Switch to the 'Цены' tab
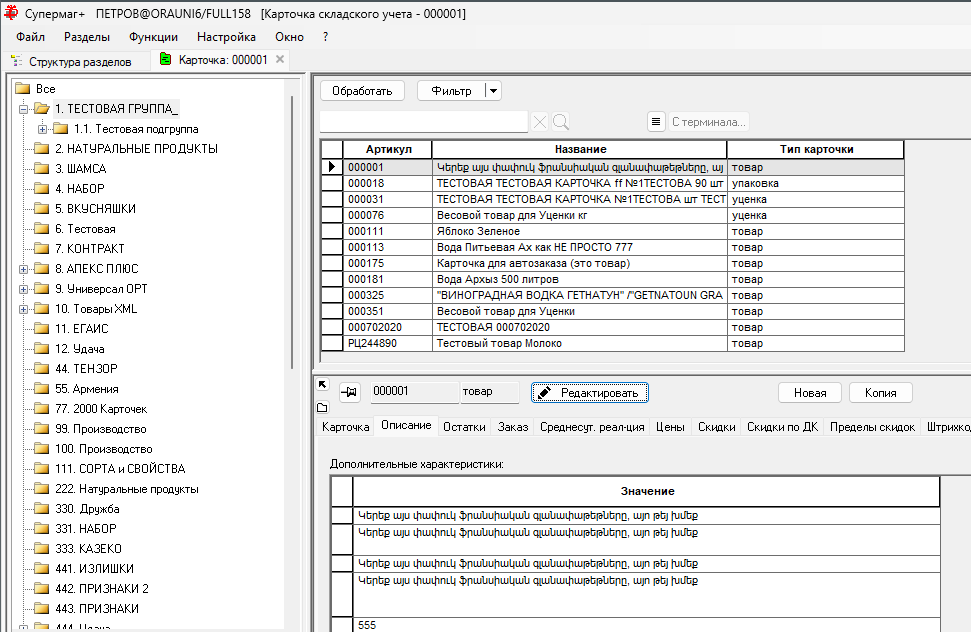This screenshot has height=632, width=971. (x=670, y=427)
